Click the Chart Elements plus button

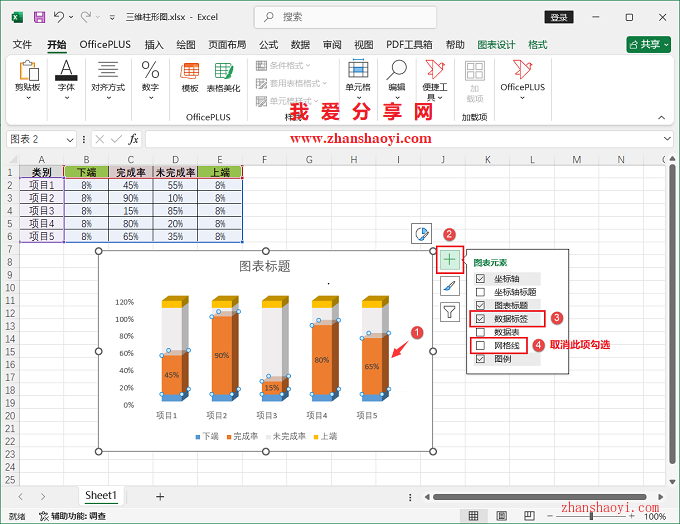tap(450, 260)
